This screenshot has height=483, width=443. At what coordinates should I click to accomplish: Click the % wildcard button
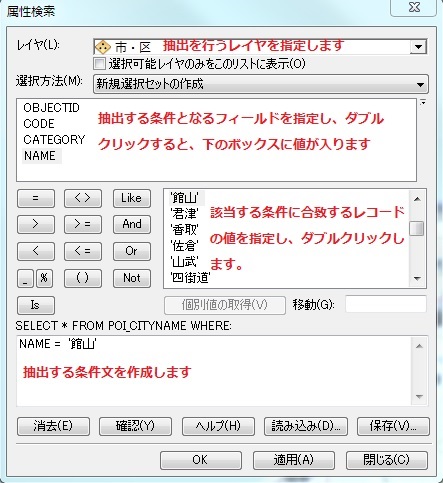pos(44,278)
